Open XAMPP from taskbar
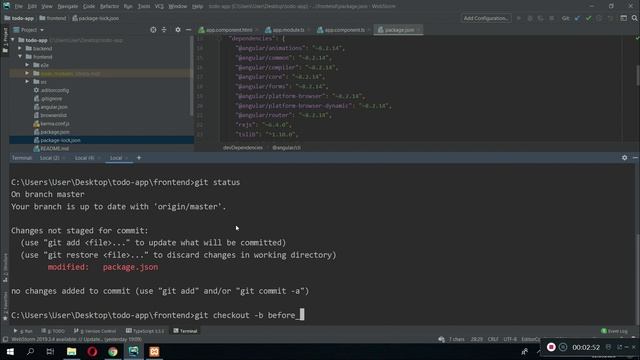640x360 pixels. 154,351
